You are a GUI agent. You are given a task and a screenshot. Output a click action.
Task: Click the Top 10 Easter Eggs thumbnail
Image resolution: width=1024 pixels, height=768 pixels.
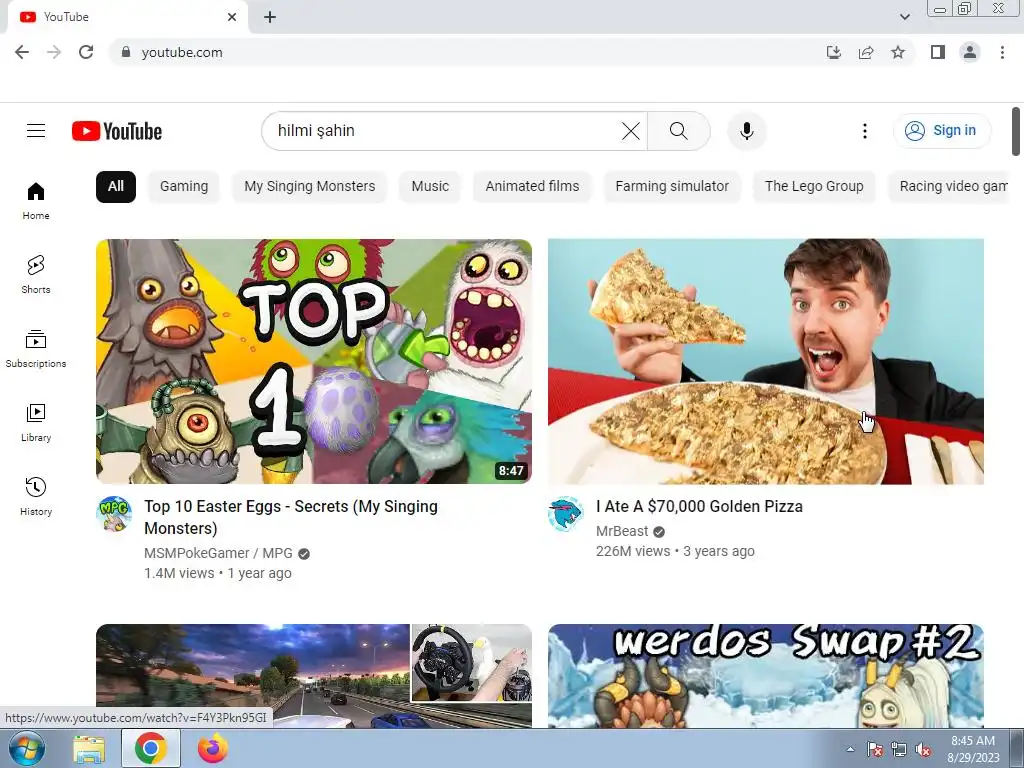(x=313, y=361)
